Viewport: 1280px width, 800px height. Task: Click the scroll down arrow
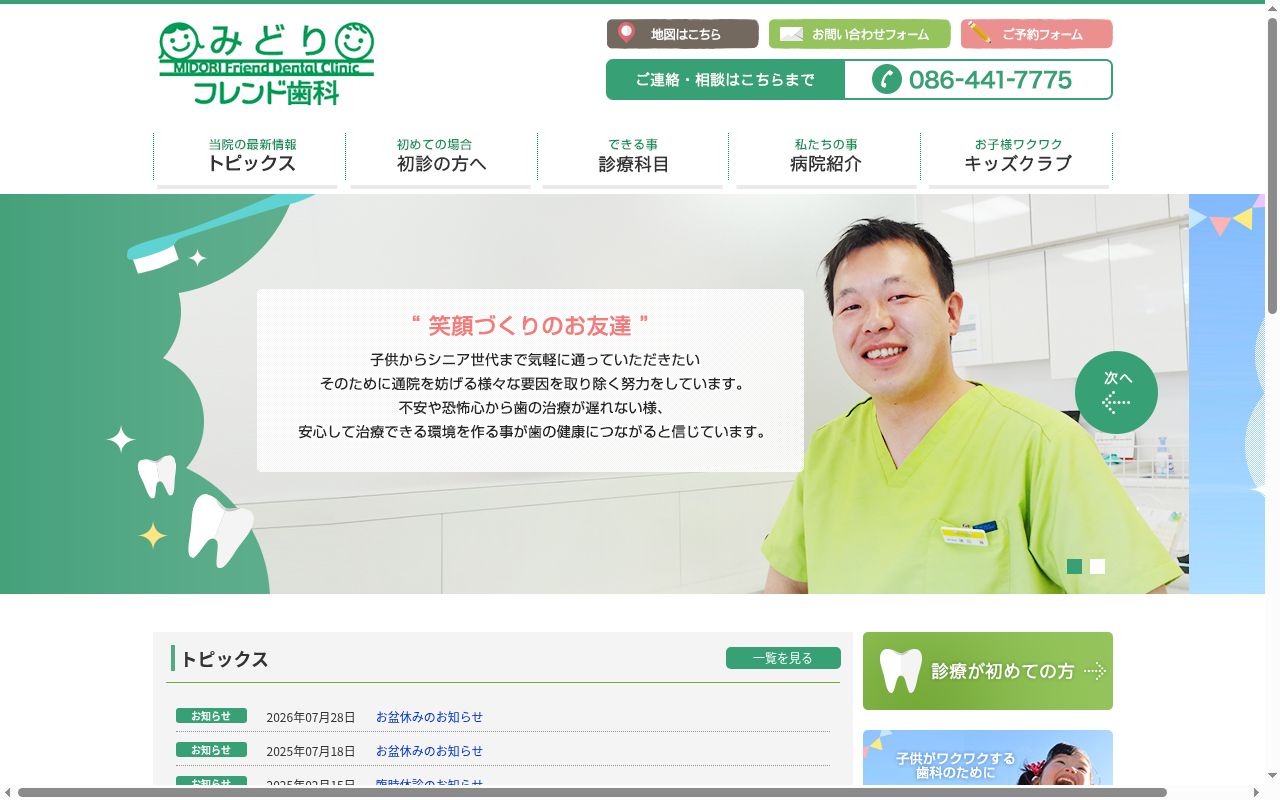(x=1272, y=776)
